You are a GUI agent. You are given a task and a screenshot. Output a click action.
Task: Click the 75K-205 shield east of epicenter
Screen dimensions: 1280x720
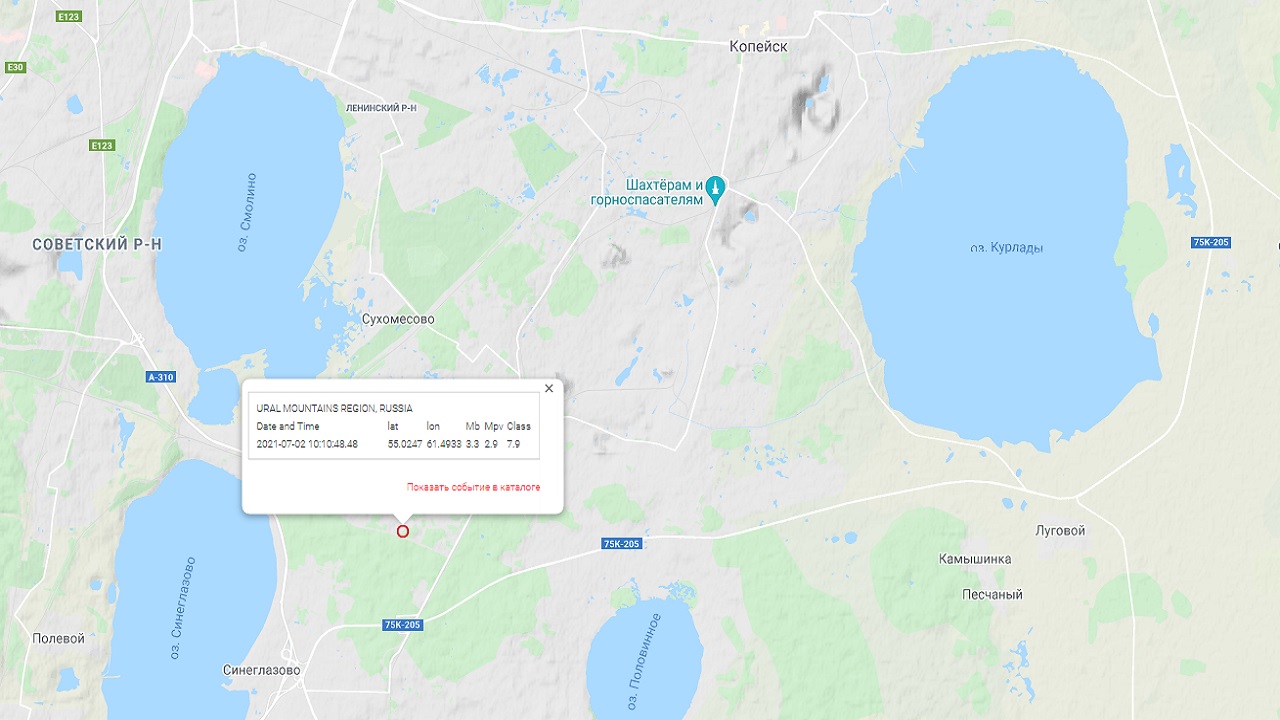coord(622,543)
